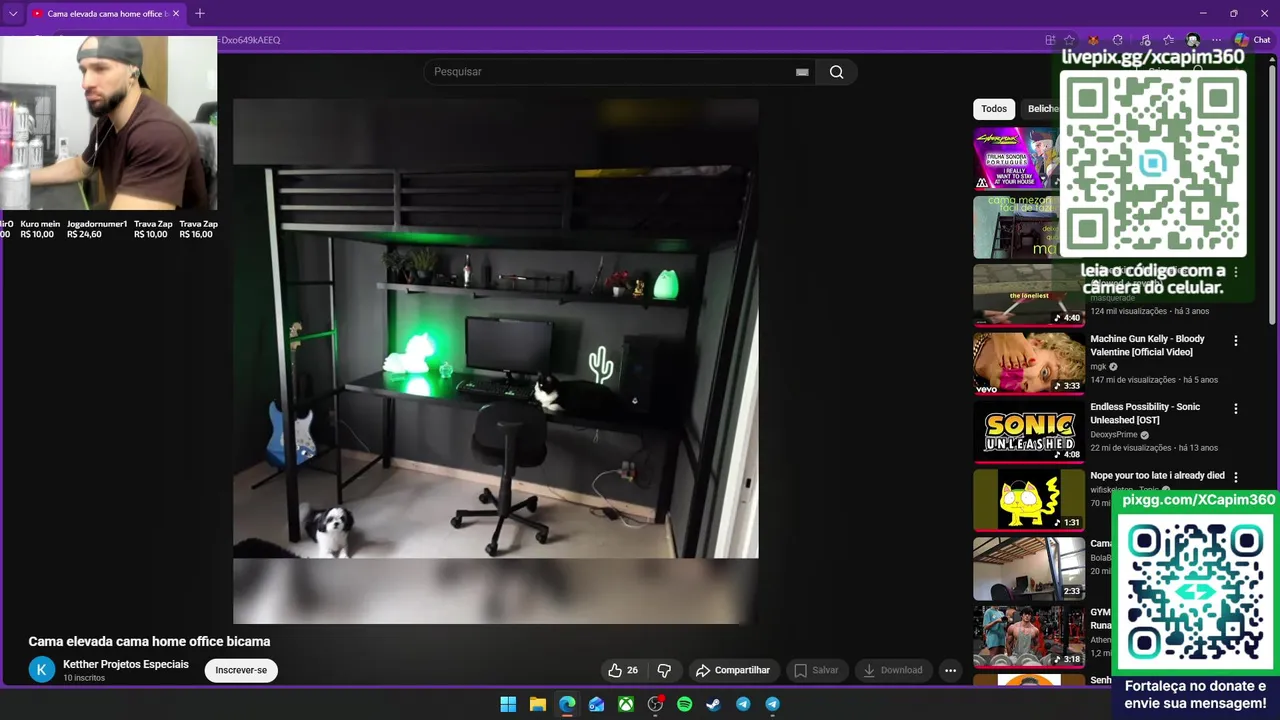Open the Bloody Valentine 3:33 thumbnail

point(1029,363)
